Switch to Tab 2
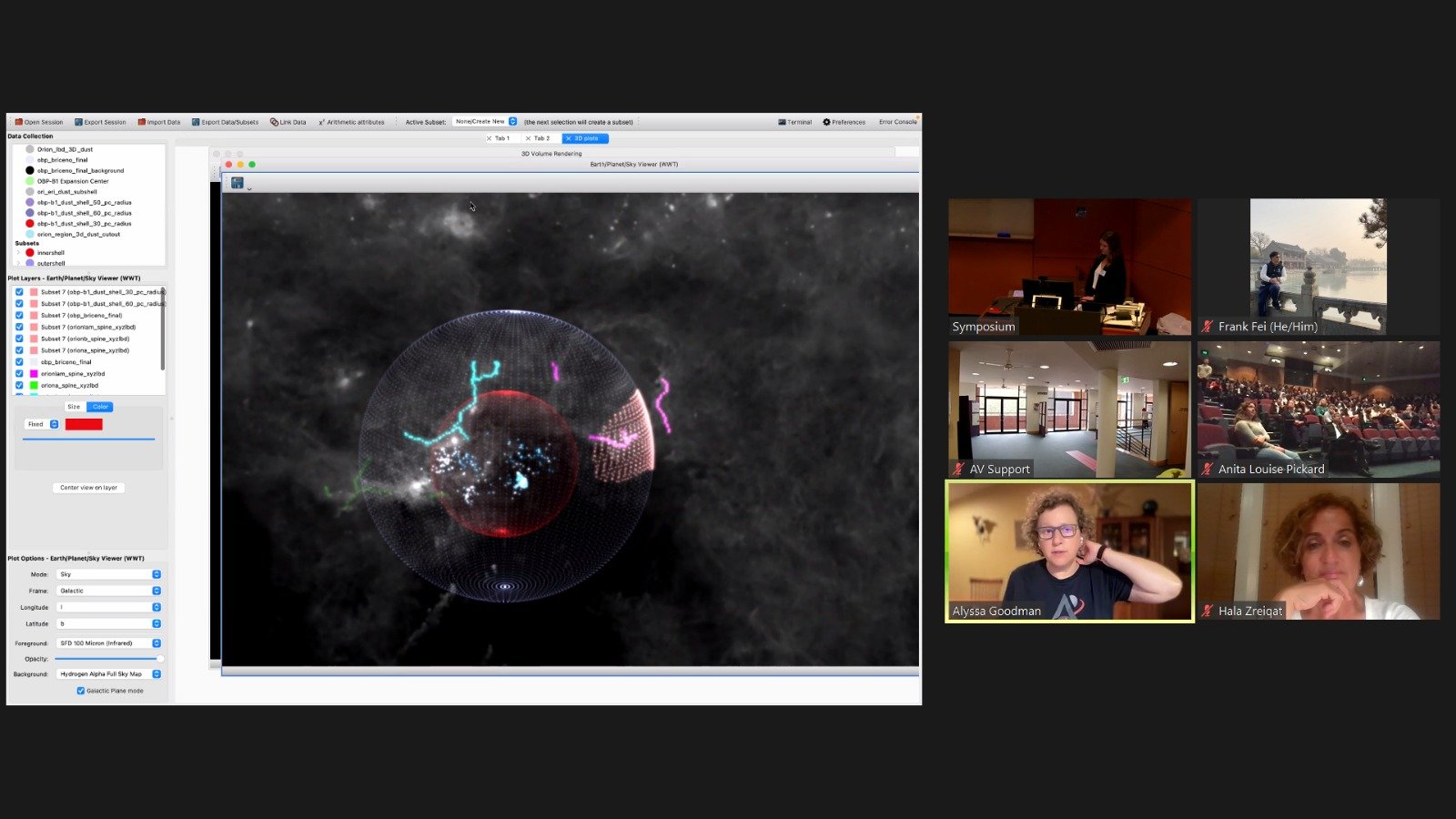The height and width of the screenshot is (819, 1456). 541,138
